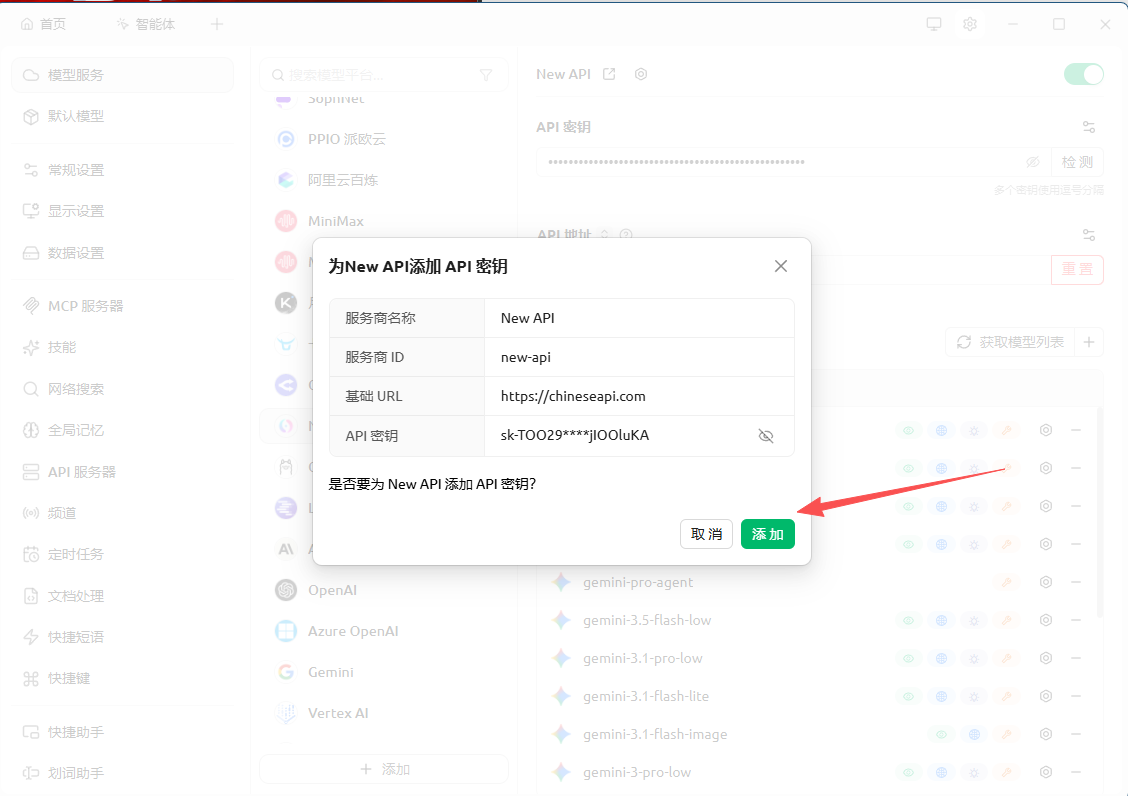This screenshot has width=1128, height=796.
Task: Select 阿里云百炼 provider
Action: [x=383, y=180]
